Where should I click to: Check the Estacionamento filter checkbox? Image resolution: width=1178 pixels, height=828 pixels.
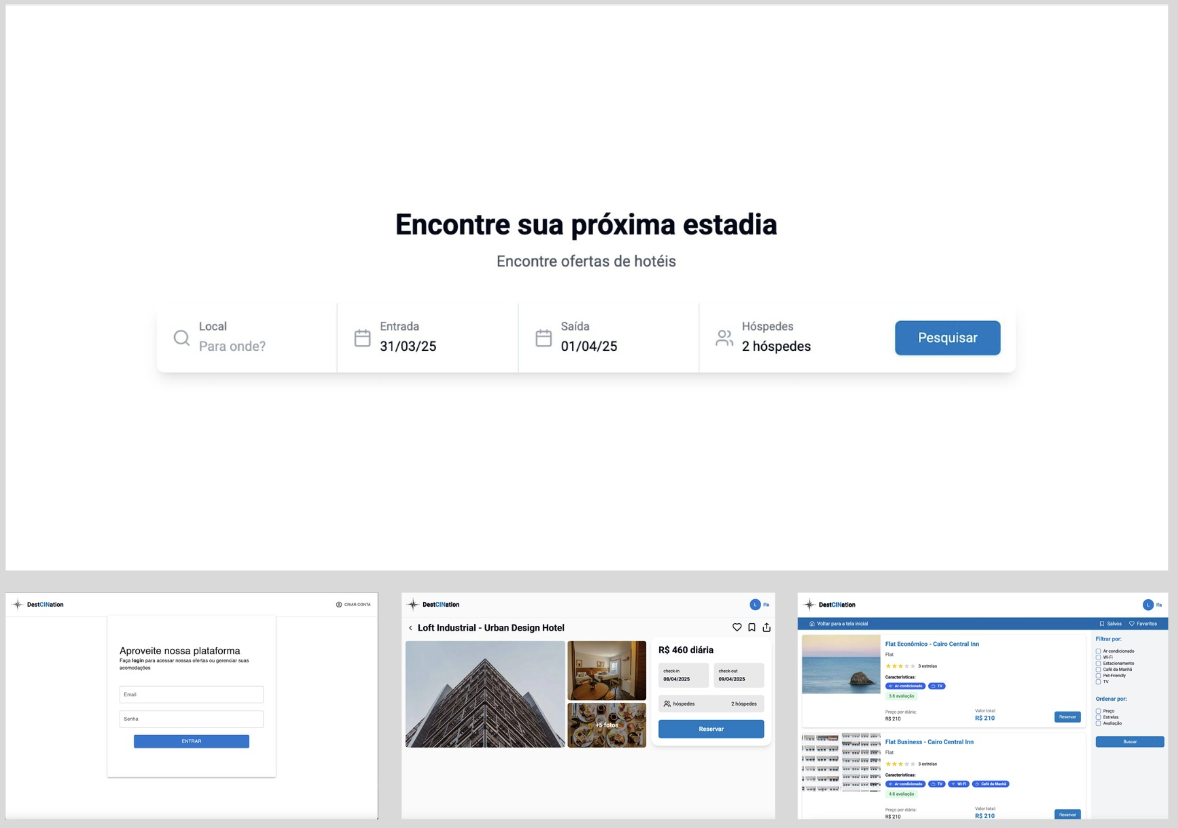pos(1098,663)
